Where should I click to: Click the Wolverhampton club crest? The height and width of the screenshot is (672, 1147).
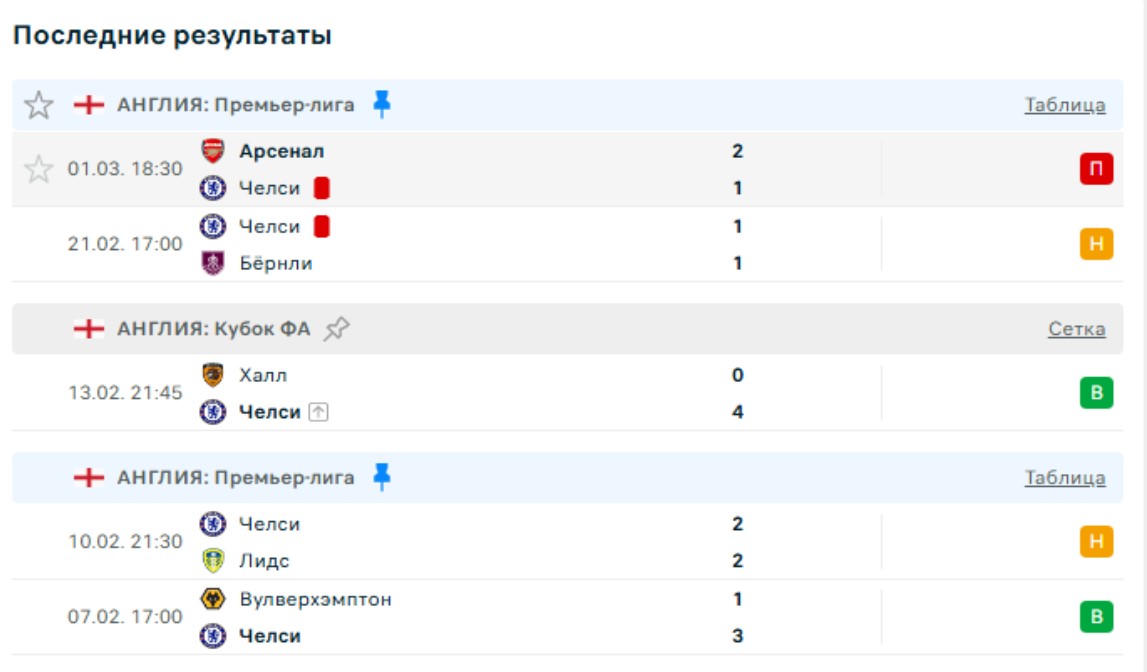[x=213, y=600]
